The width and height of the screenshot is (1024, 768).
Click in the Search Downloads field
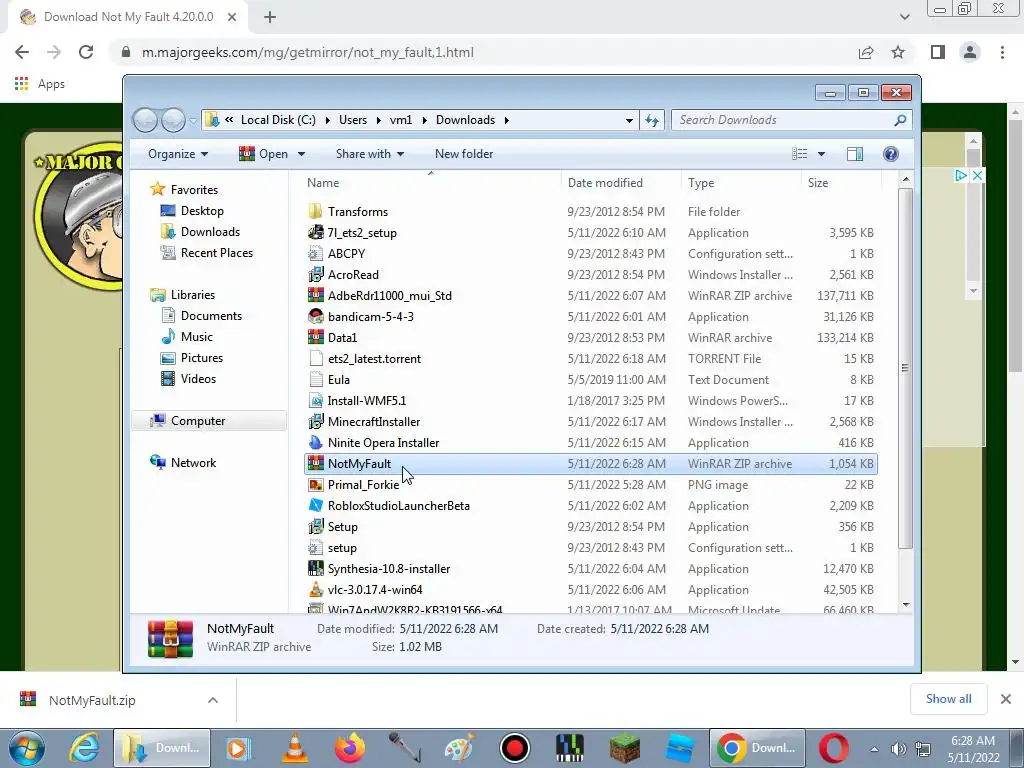[791, 120]
